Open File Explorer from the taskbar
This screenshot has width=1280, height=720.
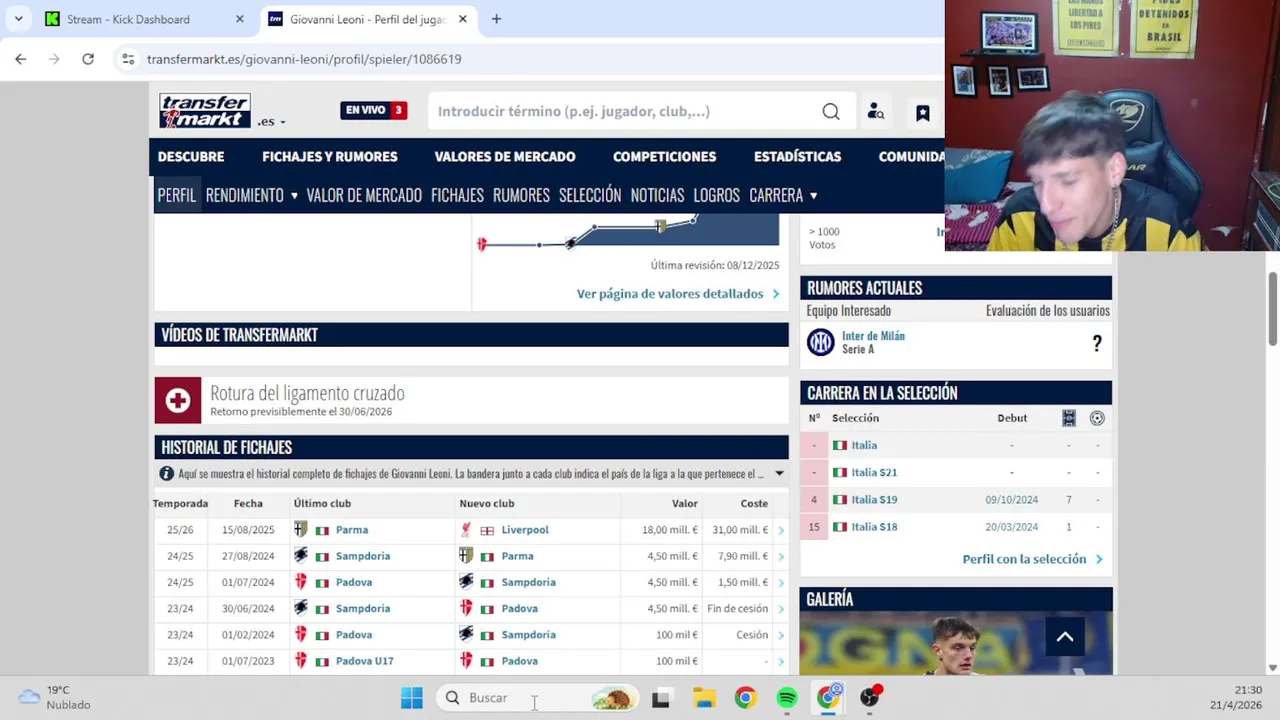point(704,698)
